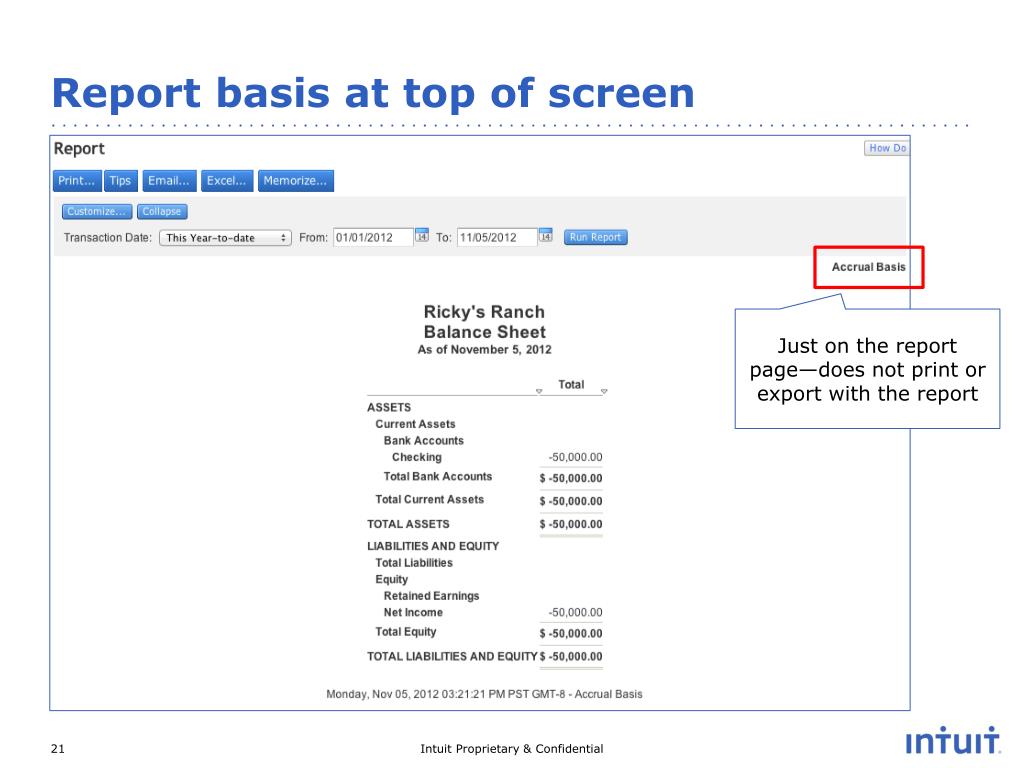Click the left column arrow beside Total header
This screenshot has height=768, width=1024.
[539, 391]
